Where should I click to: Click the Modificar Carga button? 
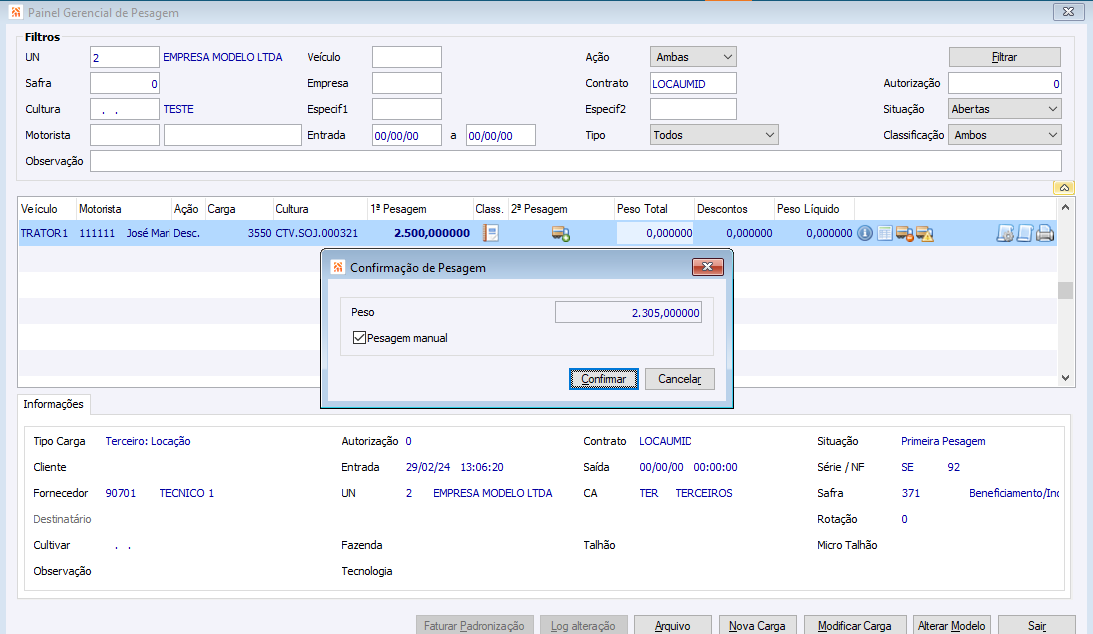[x=855, y=626]
